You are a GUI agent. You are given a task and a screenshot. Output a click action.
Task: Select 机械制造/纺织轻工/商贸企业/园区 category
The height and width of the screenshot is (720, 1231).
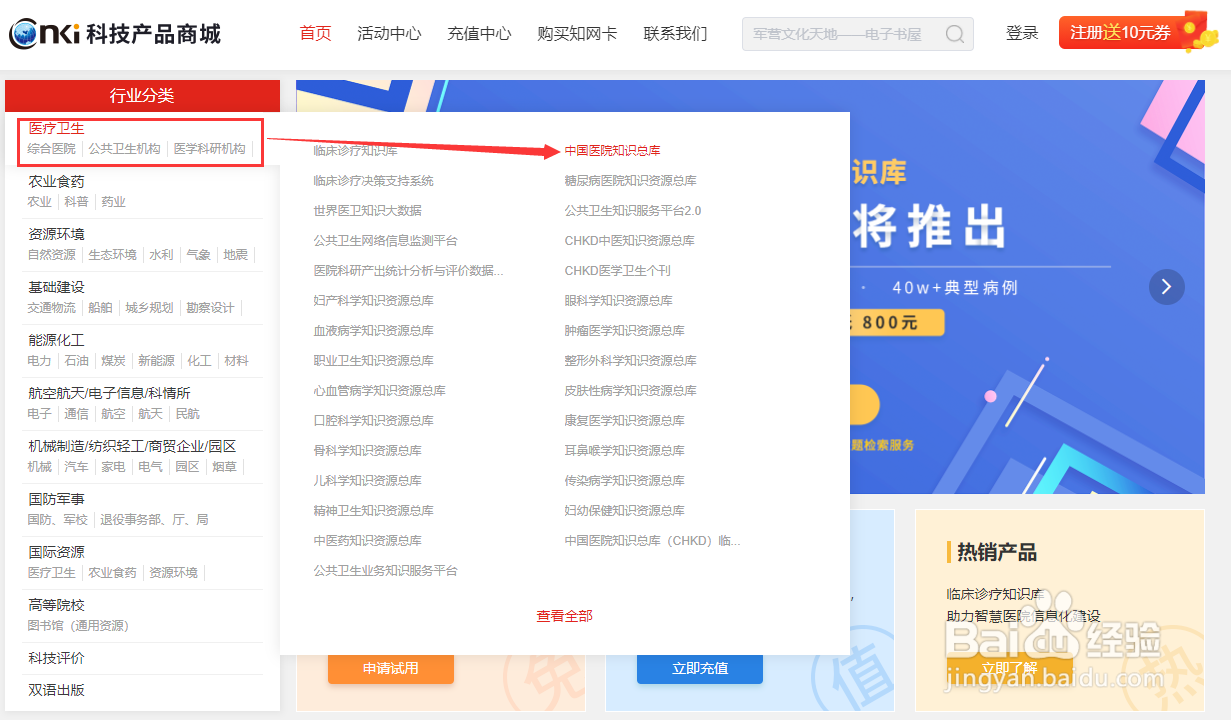pyautogui.click(x=132, y=446)
